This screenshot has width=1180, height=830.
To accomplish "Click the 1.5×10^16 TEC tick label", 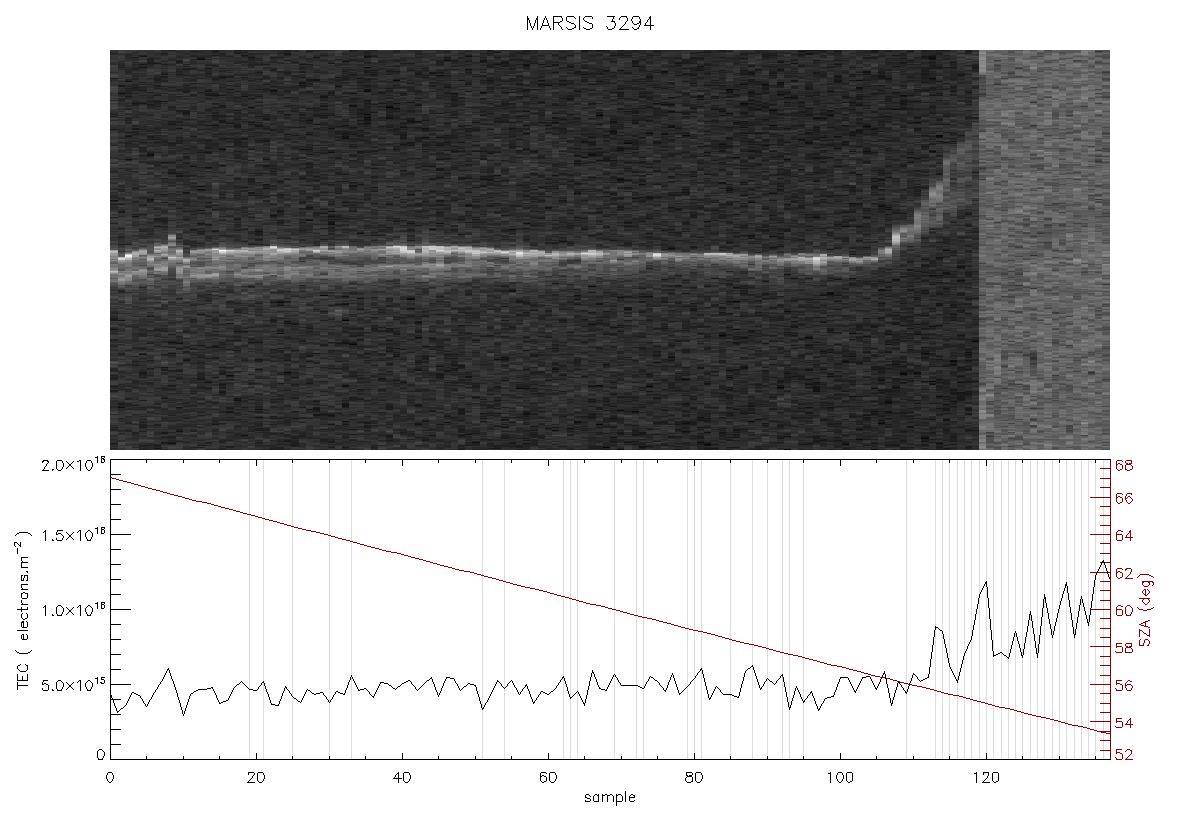I will tap(73, 535).
